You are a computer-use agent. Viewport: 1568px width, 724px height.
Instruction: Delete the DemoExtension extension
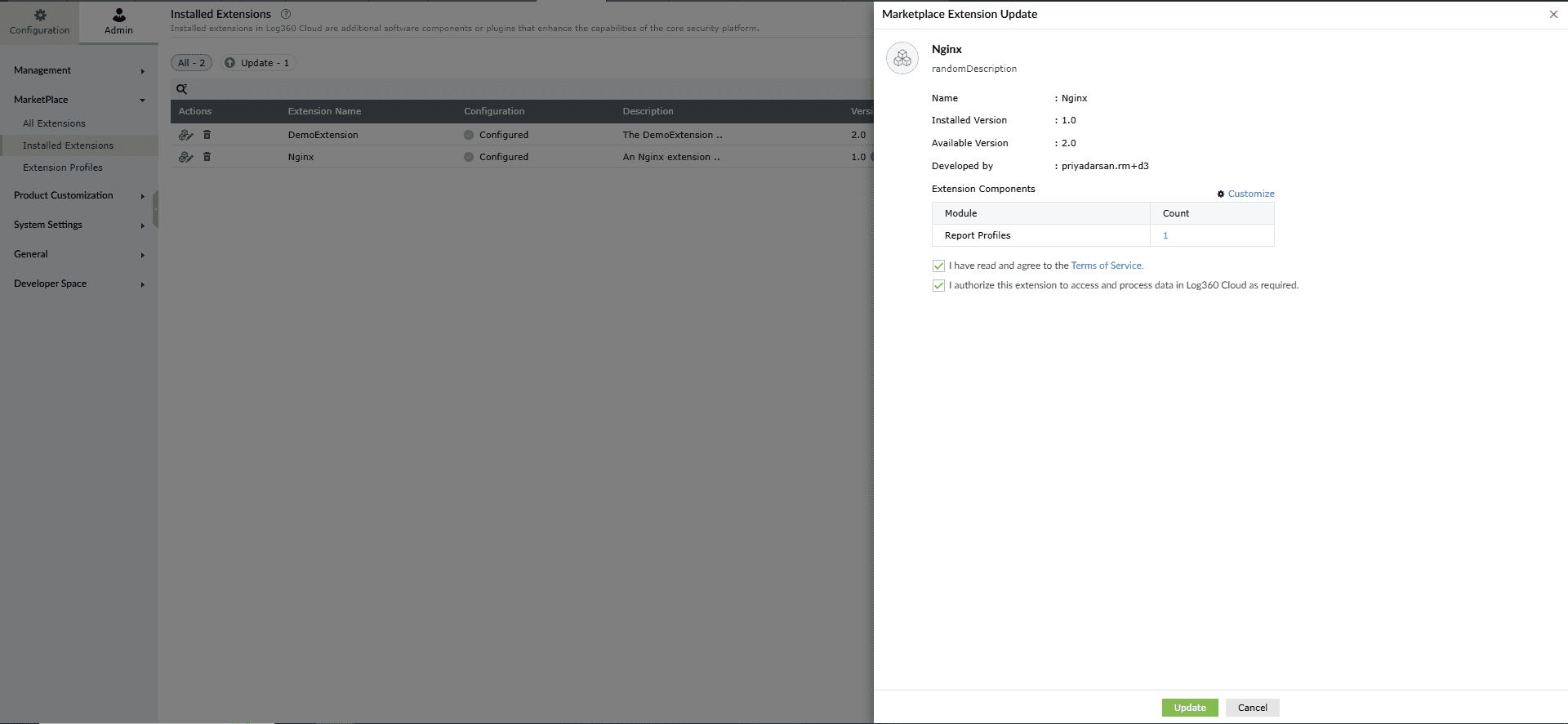click(207, 135)
